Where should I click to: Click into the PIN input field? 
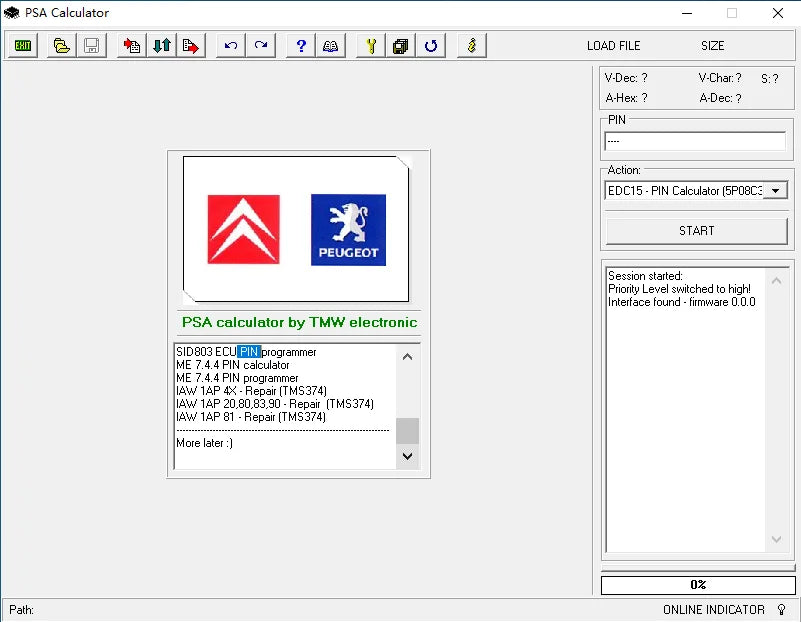point(695,141)
